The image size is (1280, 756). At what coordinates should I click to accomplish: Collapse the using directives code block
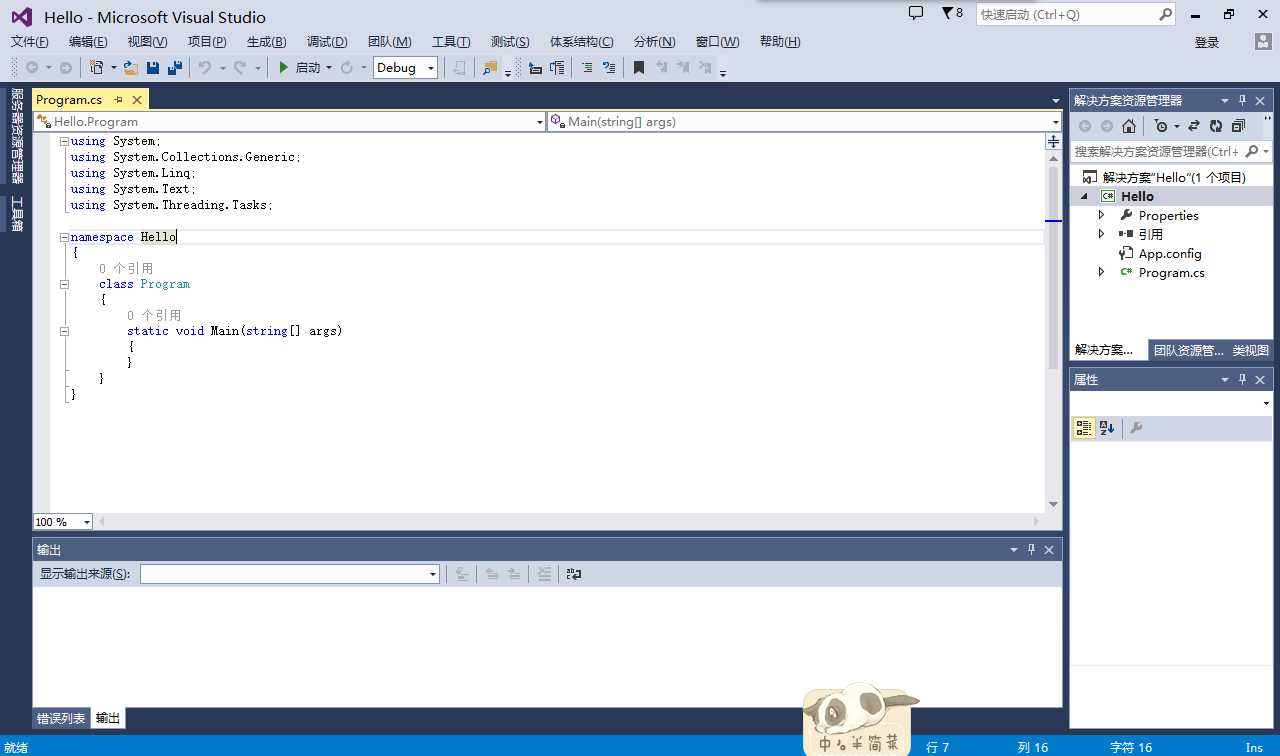[x=64, y=141]
